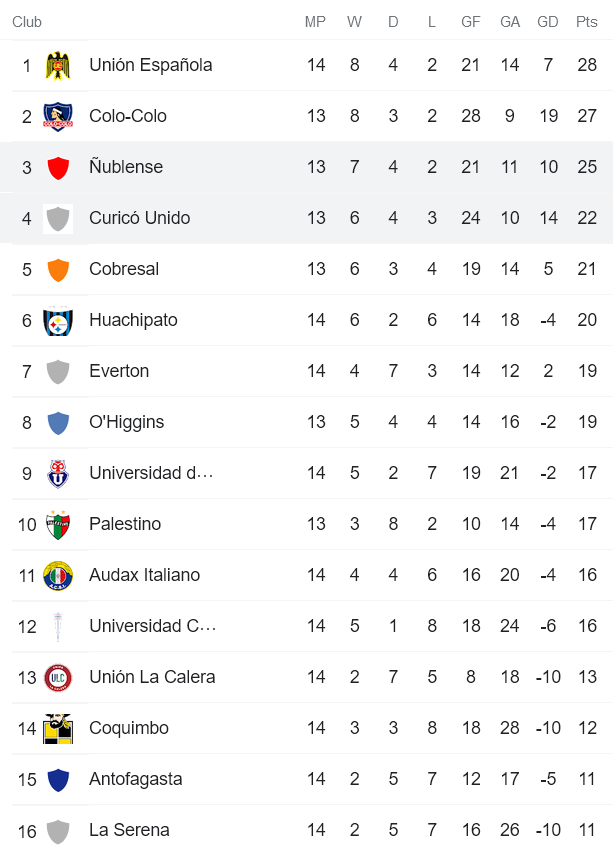Click the Universidad de Chile crest
This screenshot has height=862, width=613.
58,474
